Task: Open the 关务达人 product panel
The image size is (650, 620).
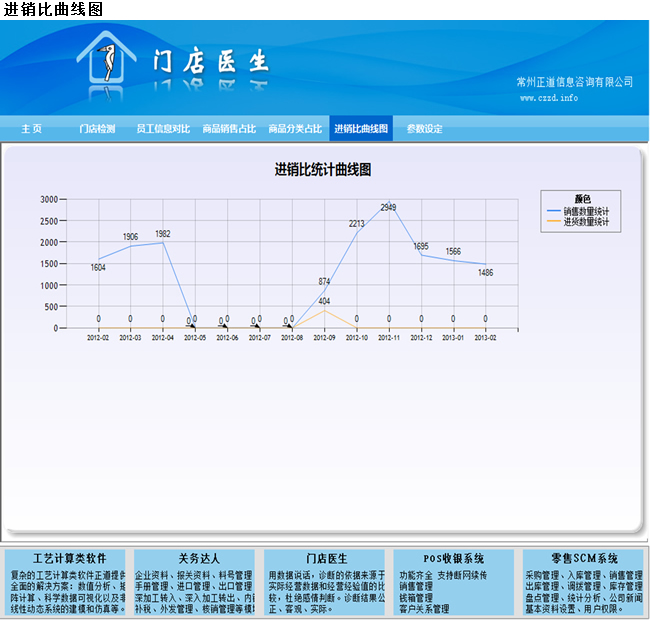Action: pyautogui.click(x=198, y=558)
